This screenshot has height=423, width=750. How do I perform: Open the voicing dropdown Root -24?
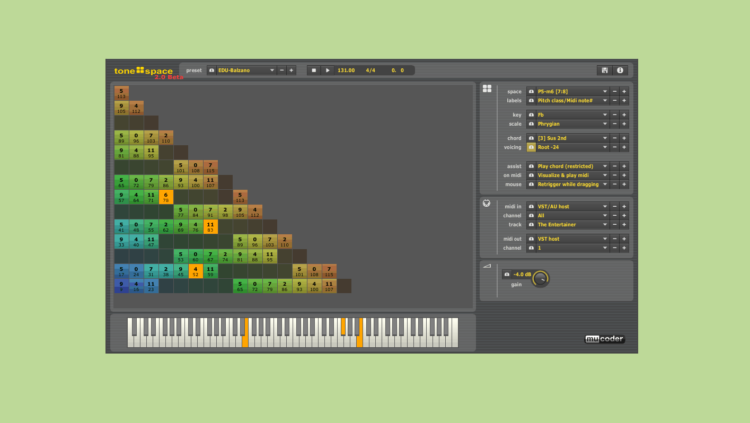click(x=572, y=147)
